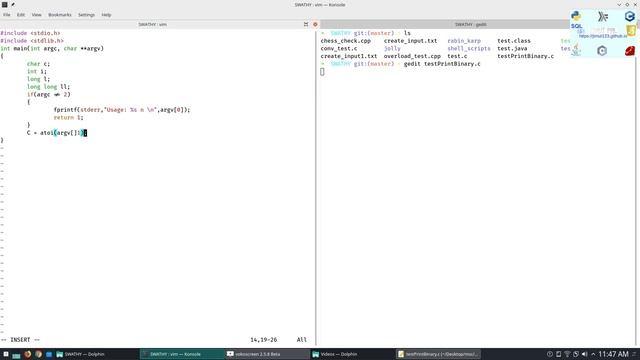Open the Bookmarks menu
Image resolution: width=640 pixels, height=360 pixels.
coord(60,15)
